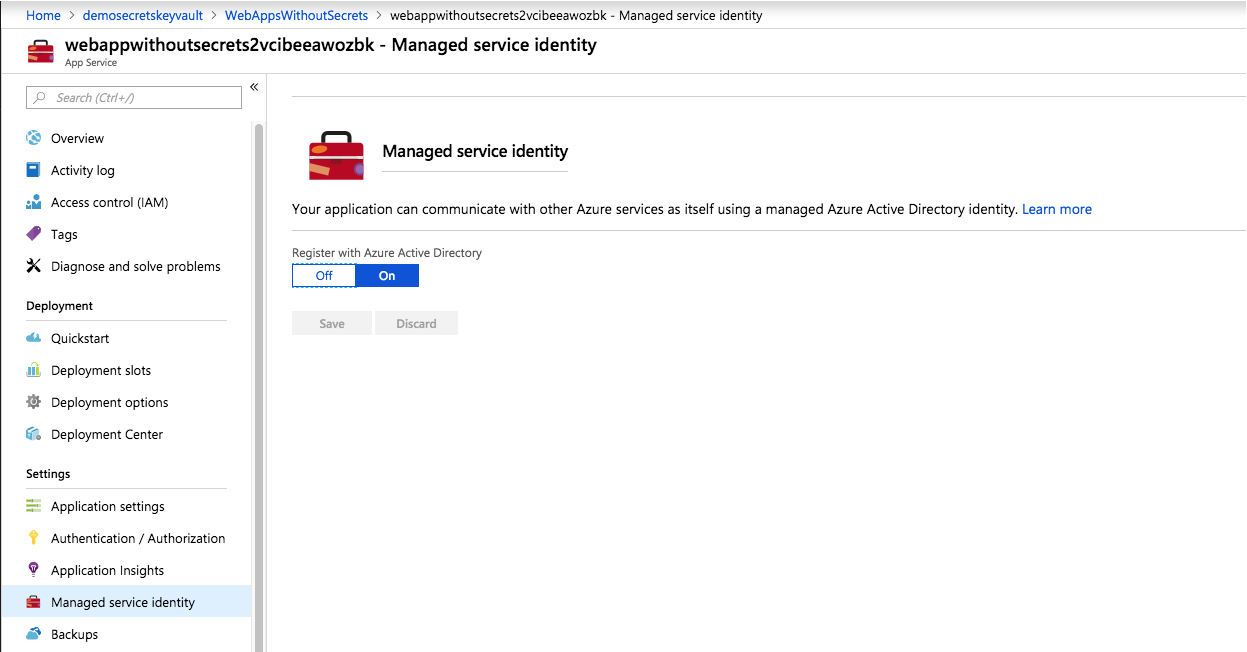Click the Overview globe icon
This screenshot has height=652, width=1247.
(x=34, y=138)
